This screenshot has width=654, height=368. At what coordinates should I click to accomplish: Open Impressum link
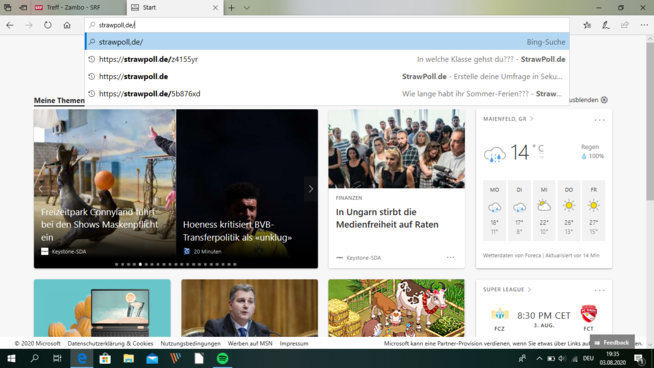(x=294, y=343)
